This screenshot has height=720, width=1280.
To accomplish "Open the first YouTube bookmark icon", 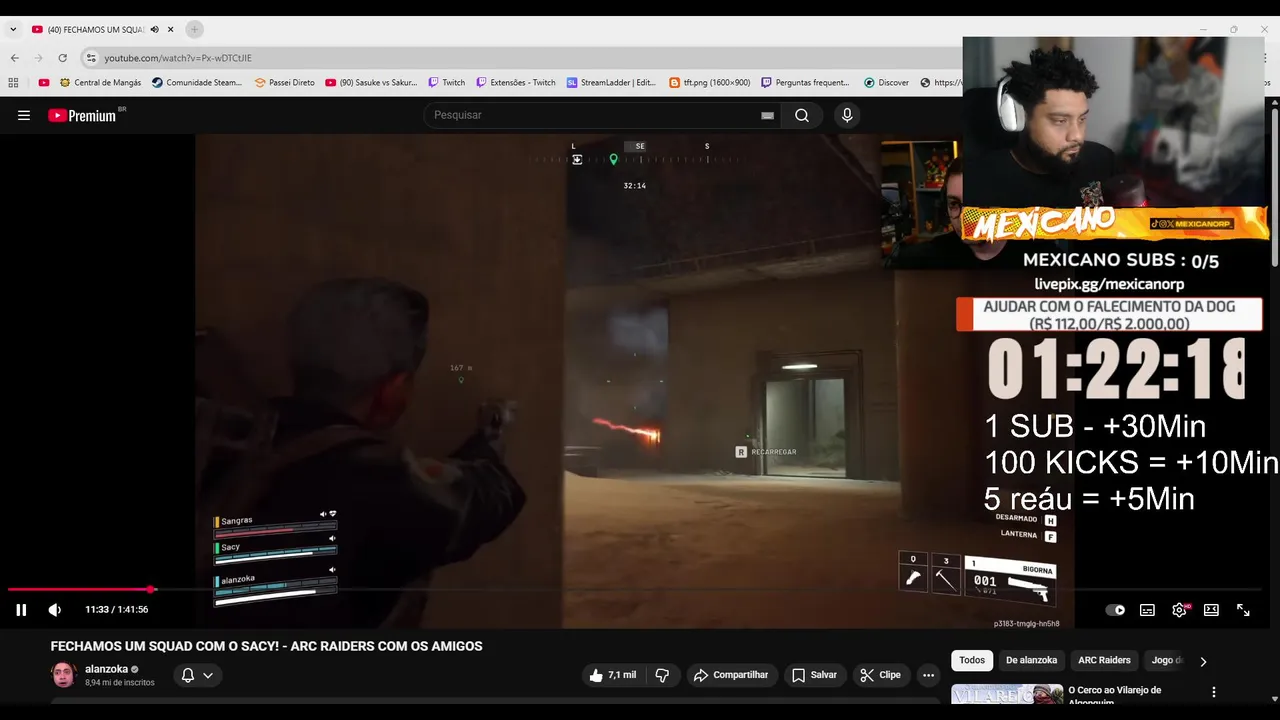I will pyautogui.click(x=44, y=83).
